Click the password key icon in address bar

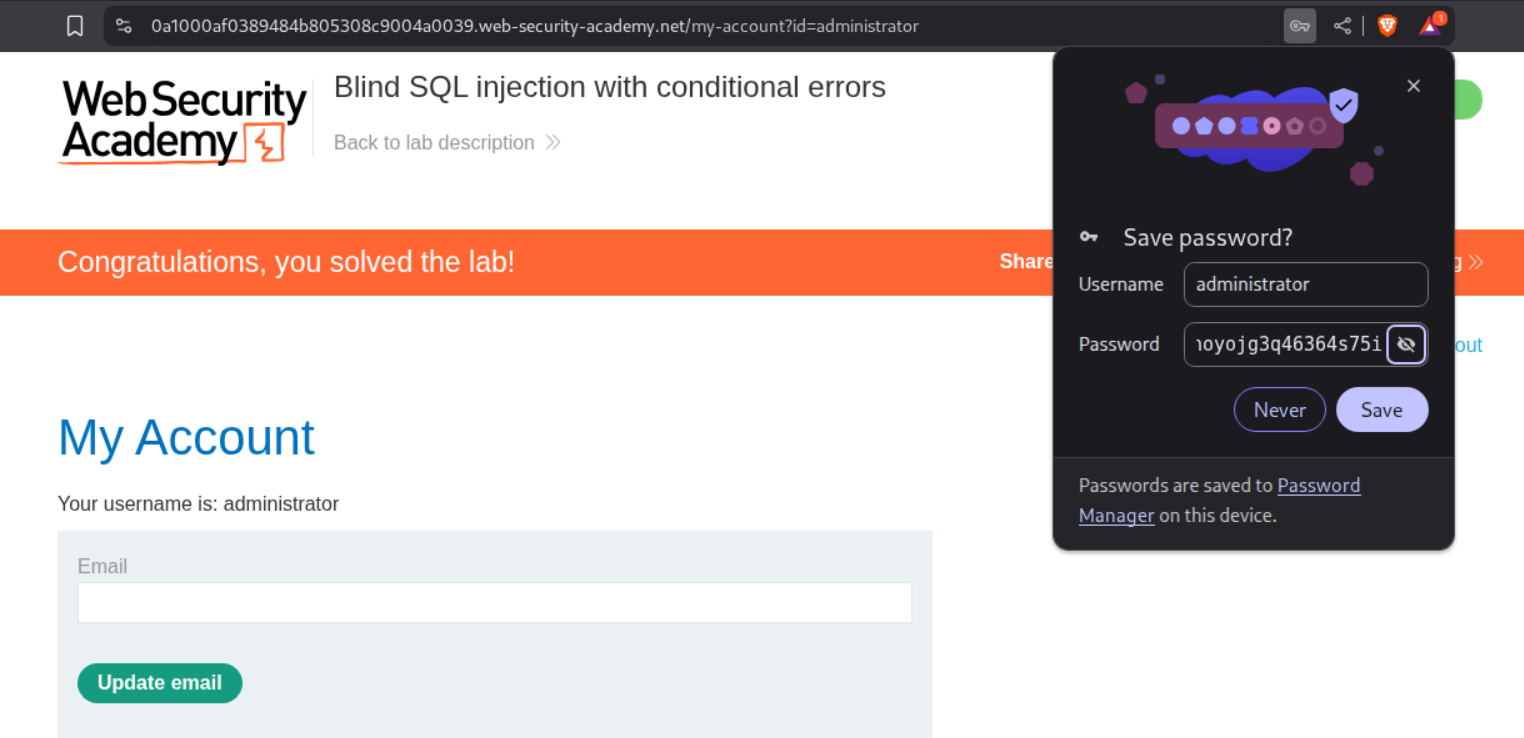click(1300, 26)
